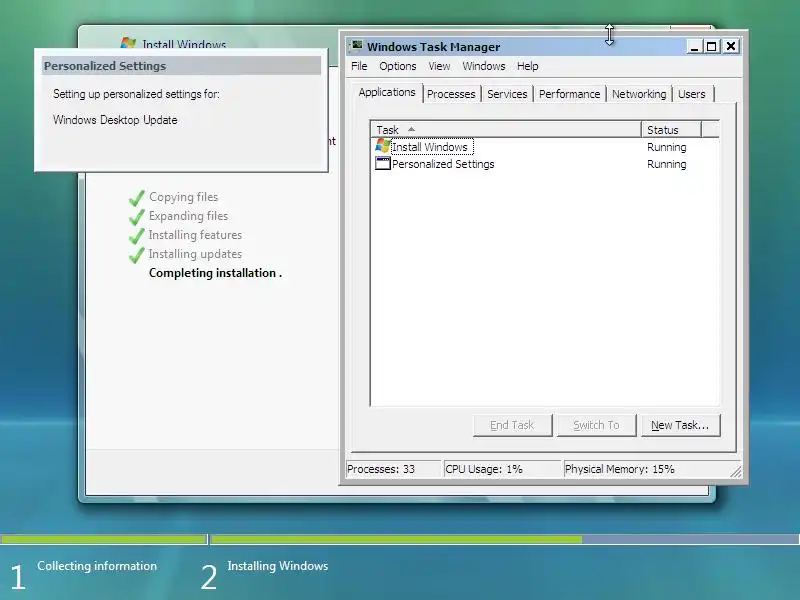
Task: Click Setting up personalized settings for text
Action: pyautogui.click(x=136, y=94)
